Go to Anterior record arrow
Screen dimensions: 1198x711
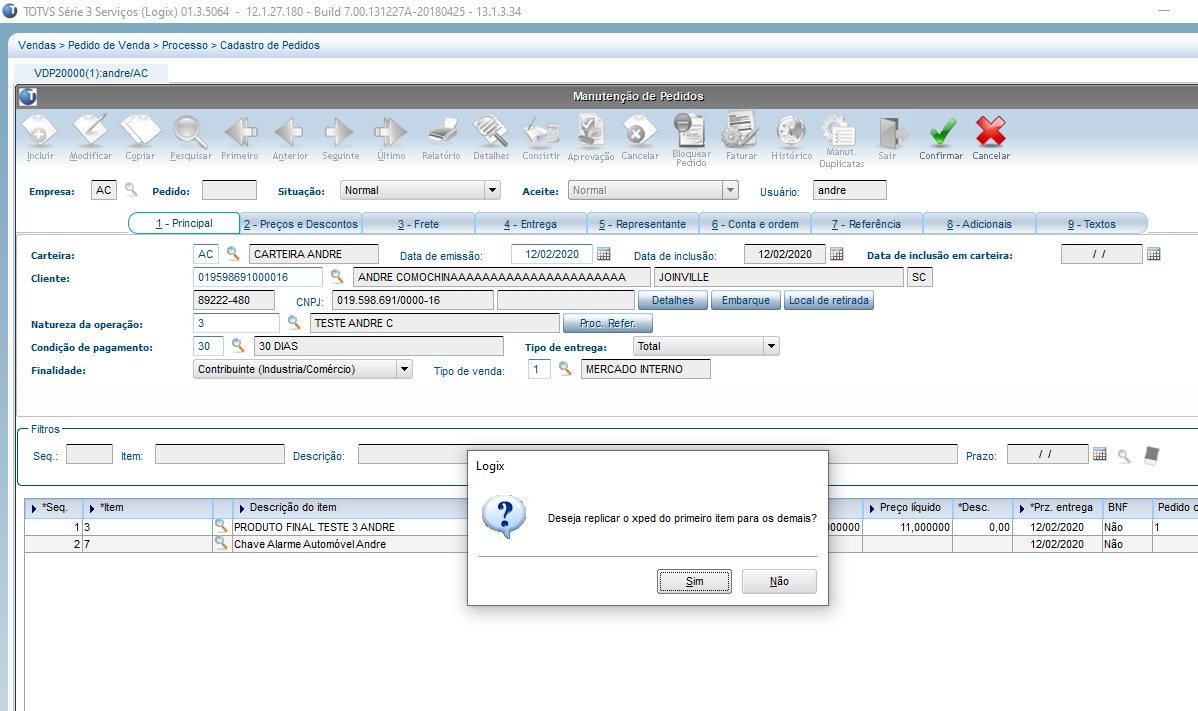290,131
